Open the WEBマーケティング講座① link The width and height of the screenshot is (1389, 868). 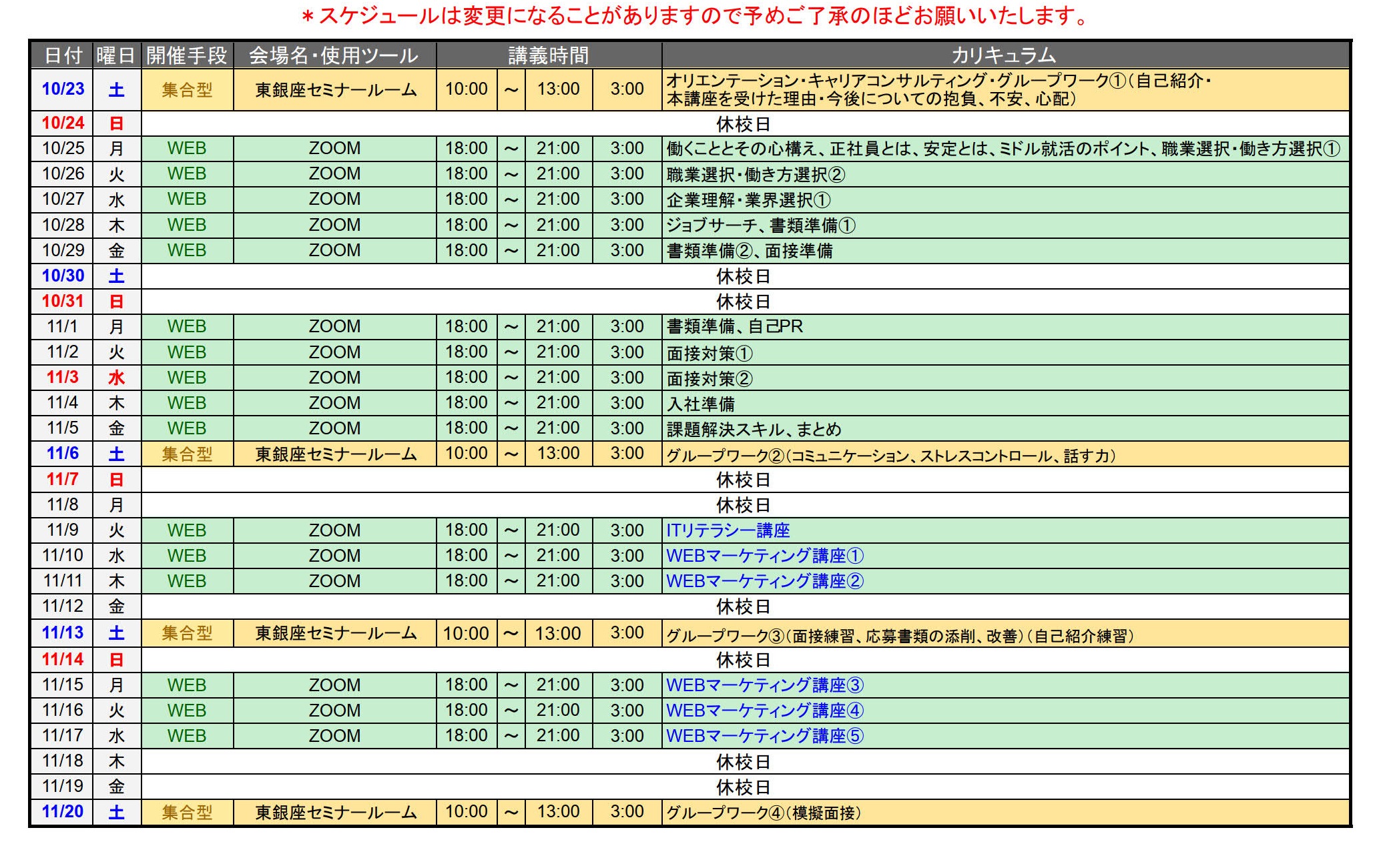765,556
